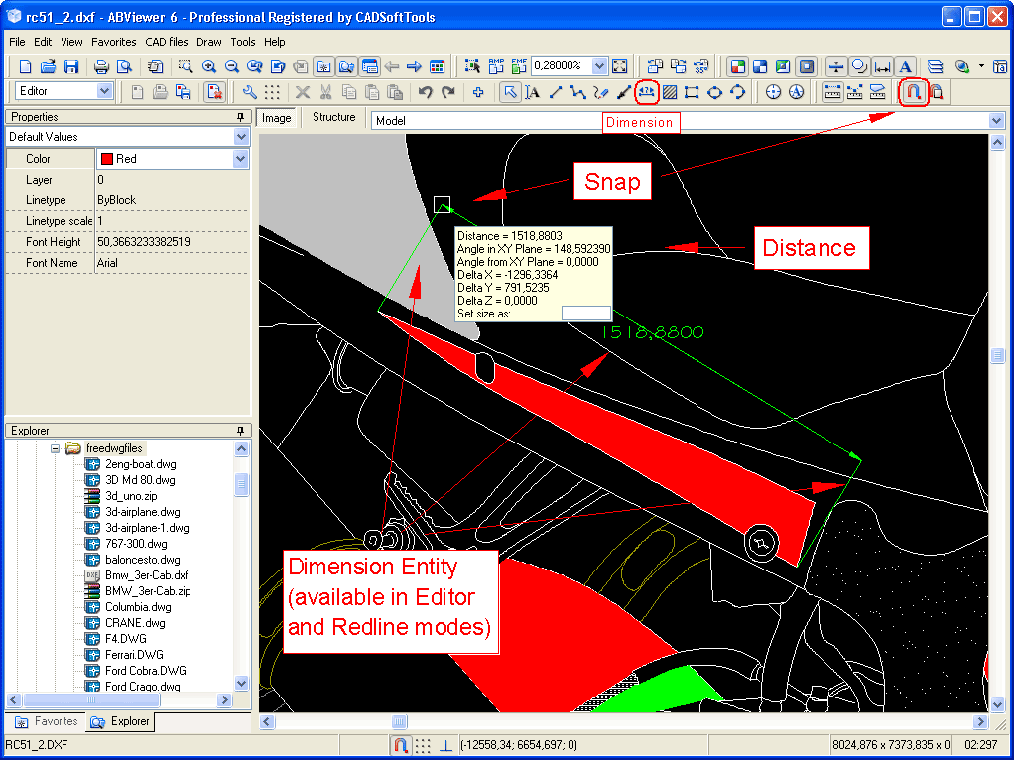Click the Zoom Out magnifier icon
This screenshot has width=1014, height=760.
[x=232, y=67]
